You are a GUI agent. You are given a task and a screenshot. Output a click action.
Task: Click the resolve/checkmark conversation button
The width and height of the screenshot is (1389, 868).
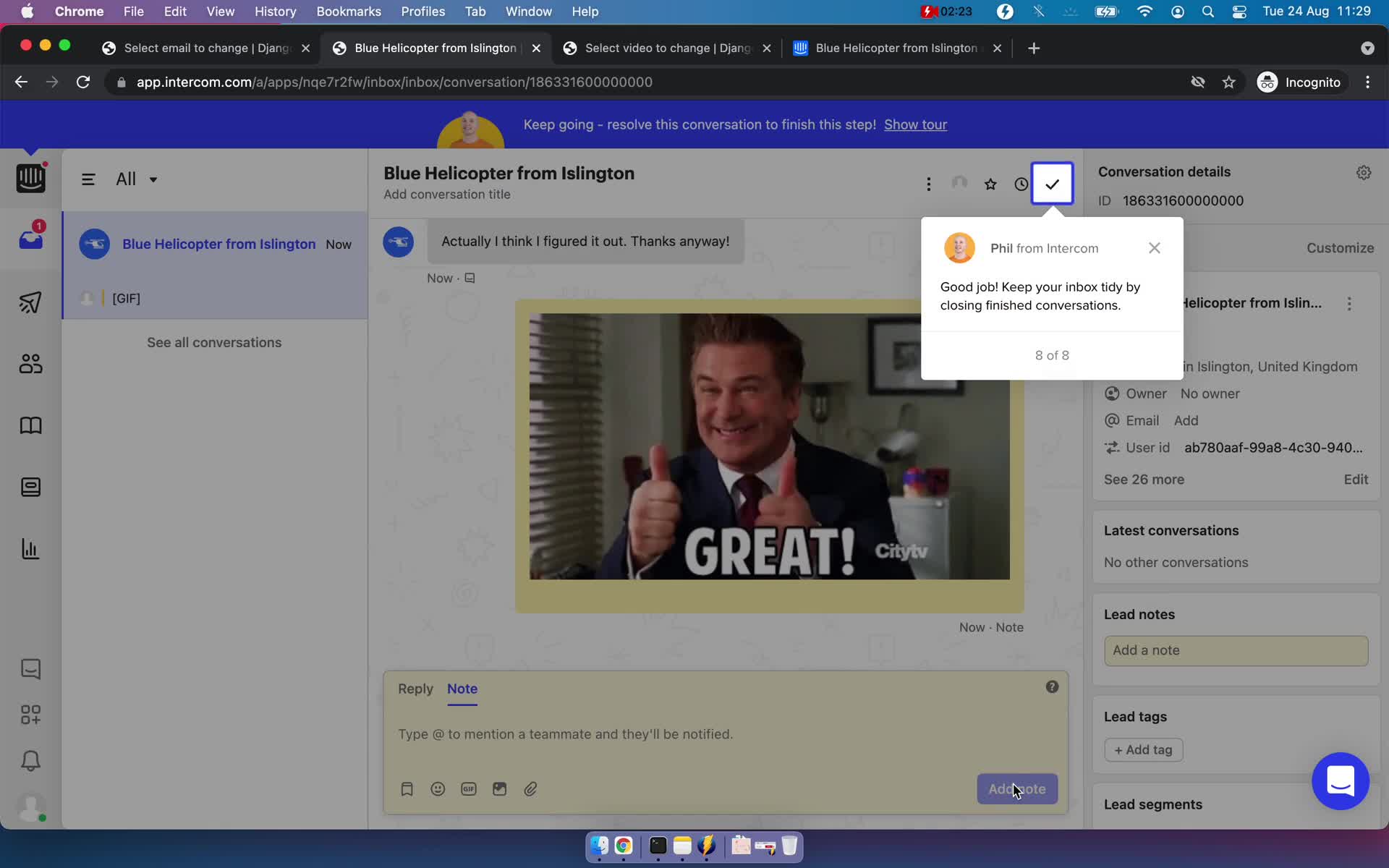1052,184
